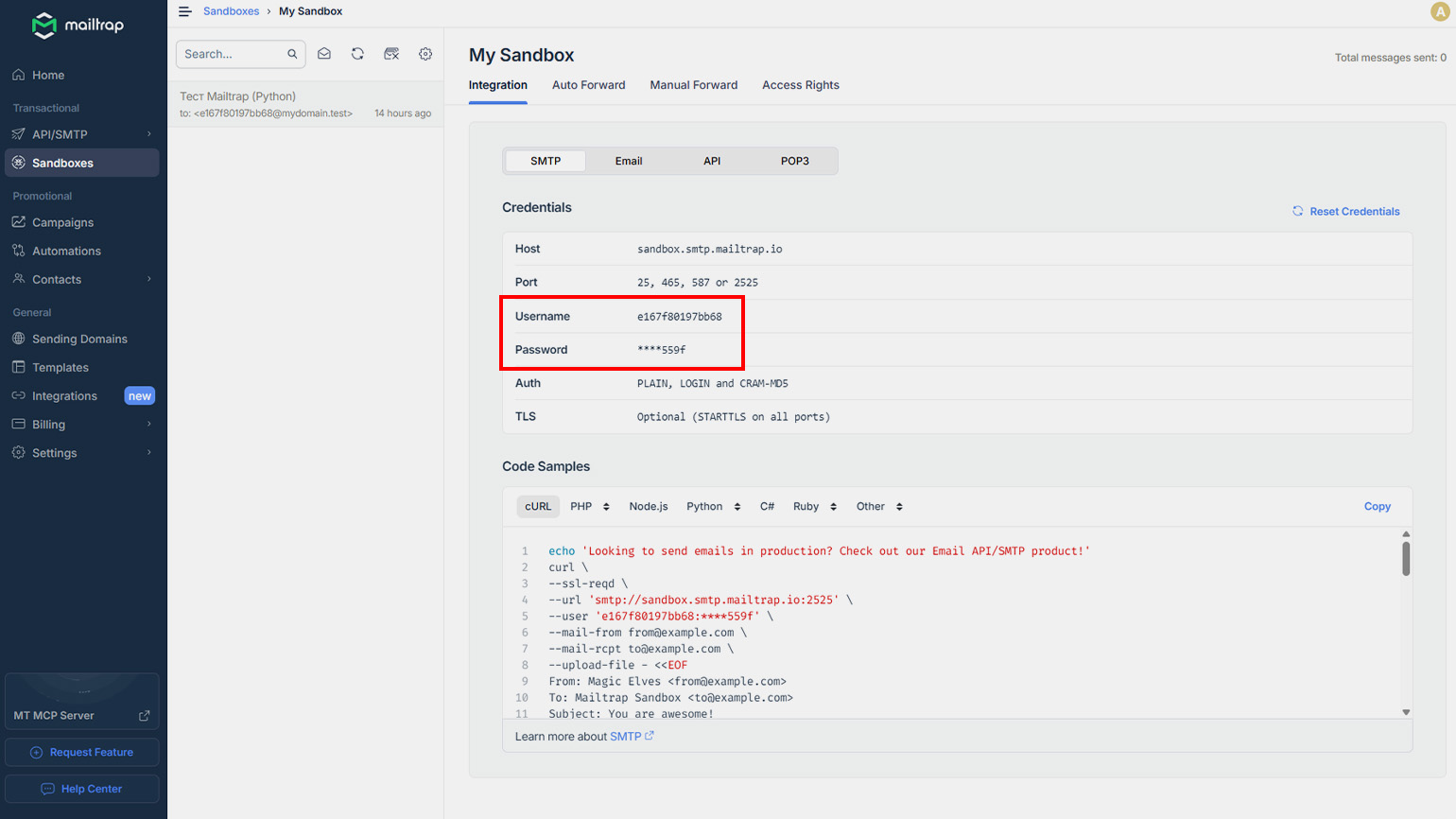
Task: Click the host value sandbox.smtp.mailtrap.io
Action: (710, 249)
